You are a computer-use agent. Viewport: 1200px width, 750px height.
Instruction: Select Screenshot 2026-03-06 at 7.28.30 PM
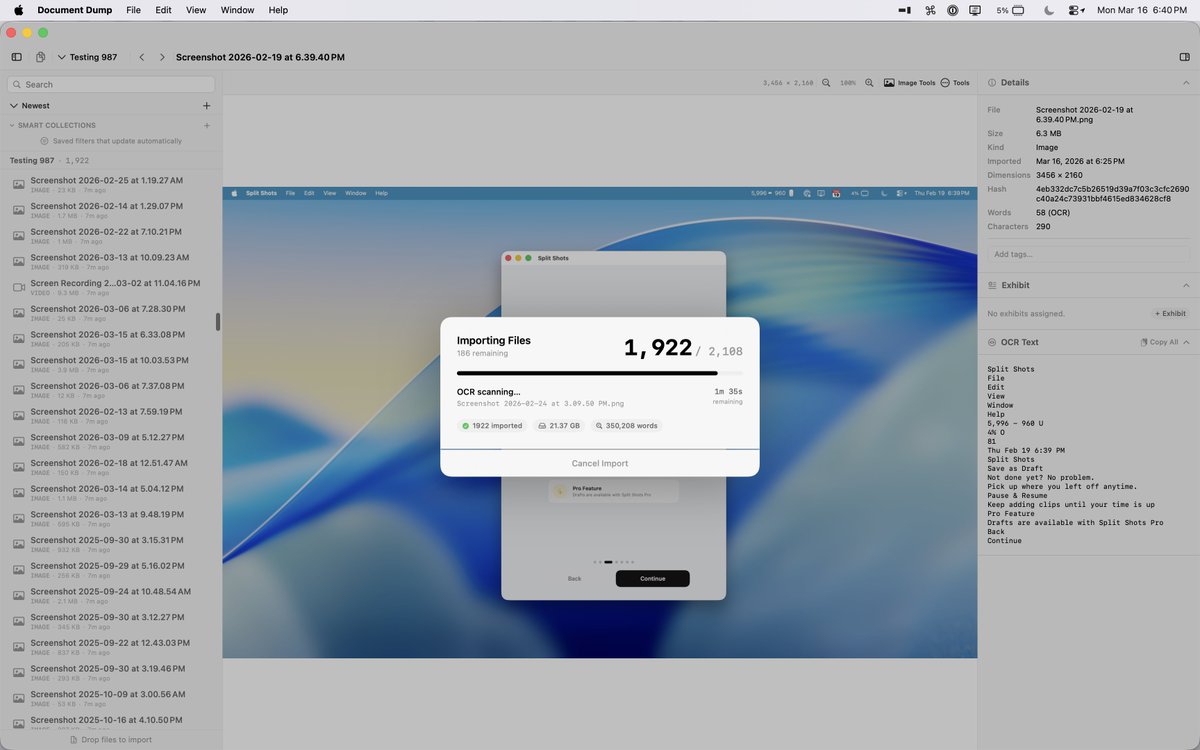[110, 314]
